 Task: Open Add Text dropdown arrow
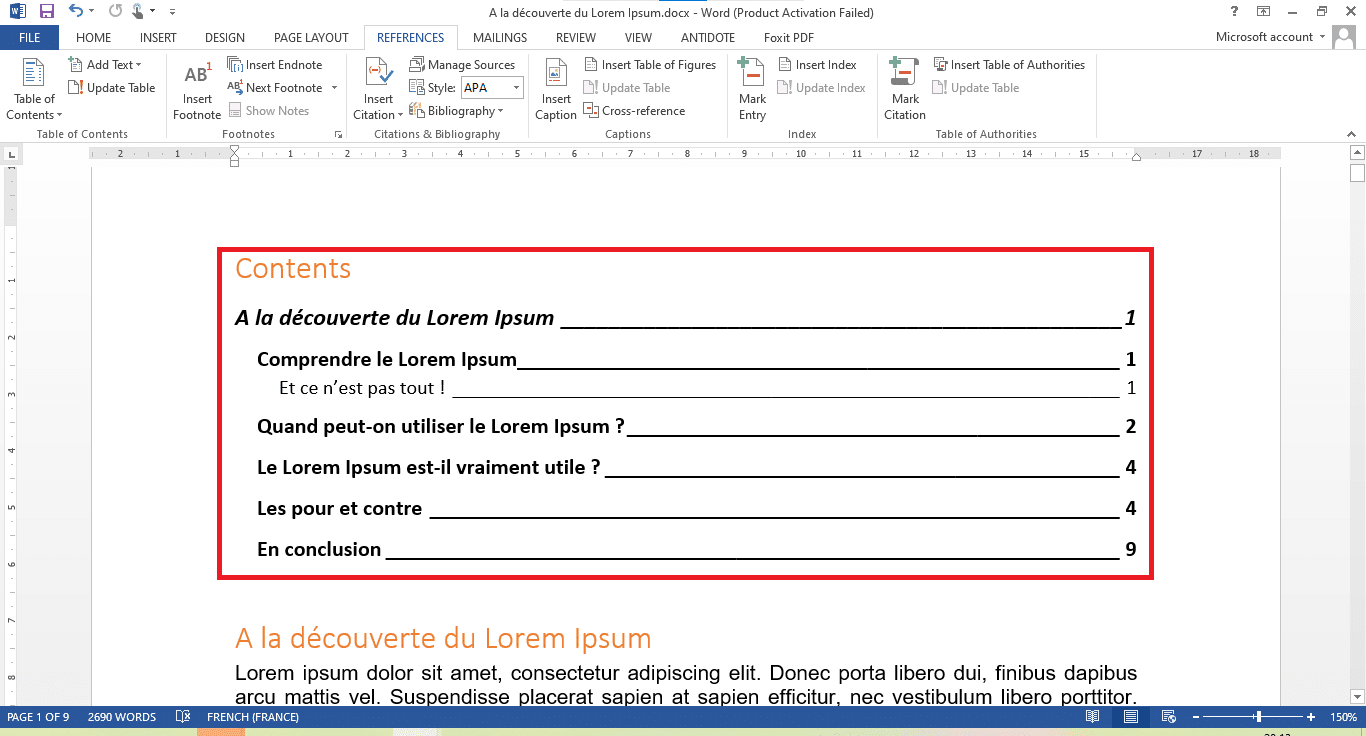pyautogui.click(x=138, y=65)
